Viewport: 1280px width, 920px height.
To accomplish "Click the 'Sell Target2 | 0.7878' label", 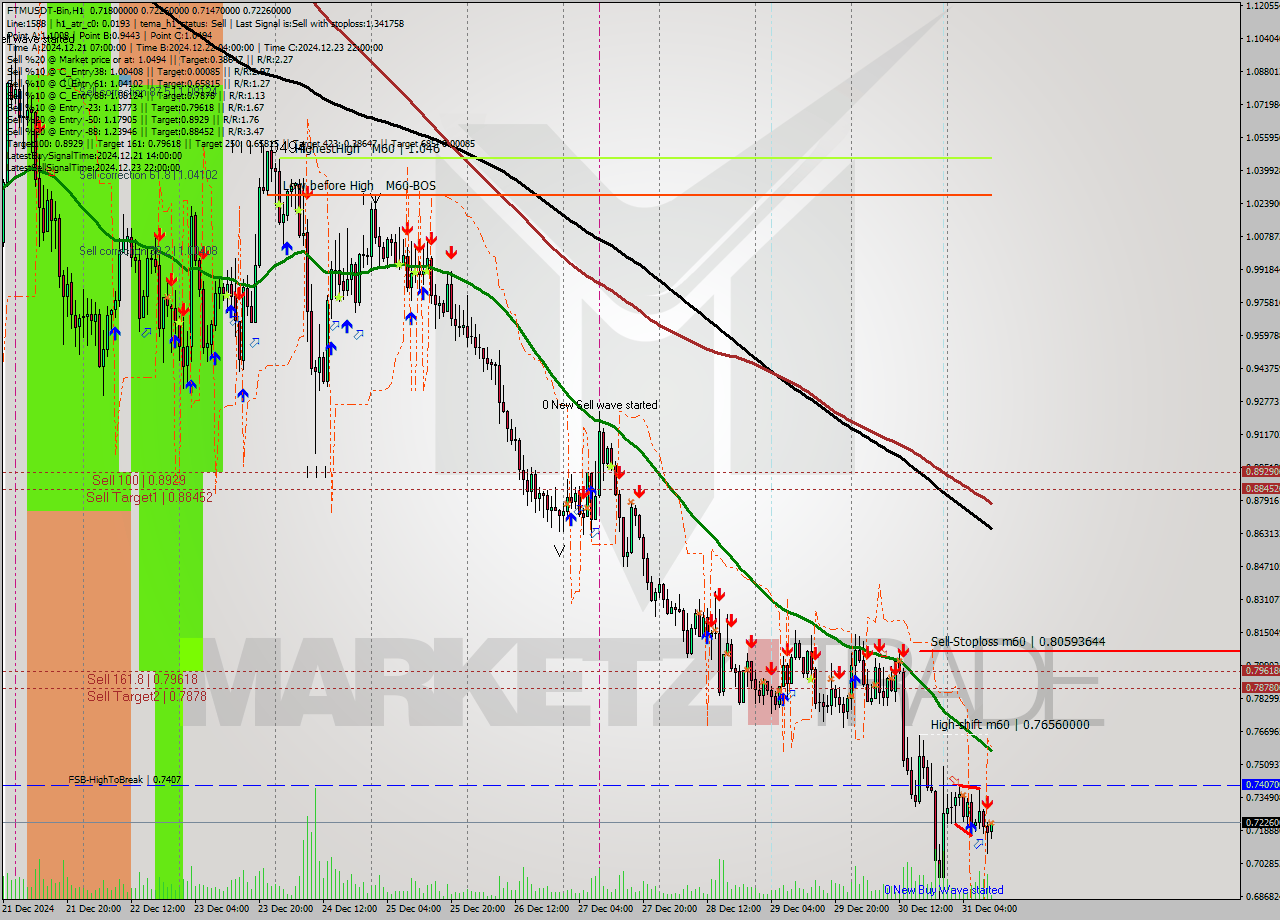I will 146,696.
